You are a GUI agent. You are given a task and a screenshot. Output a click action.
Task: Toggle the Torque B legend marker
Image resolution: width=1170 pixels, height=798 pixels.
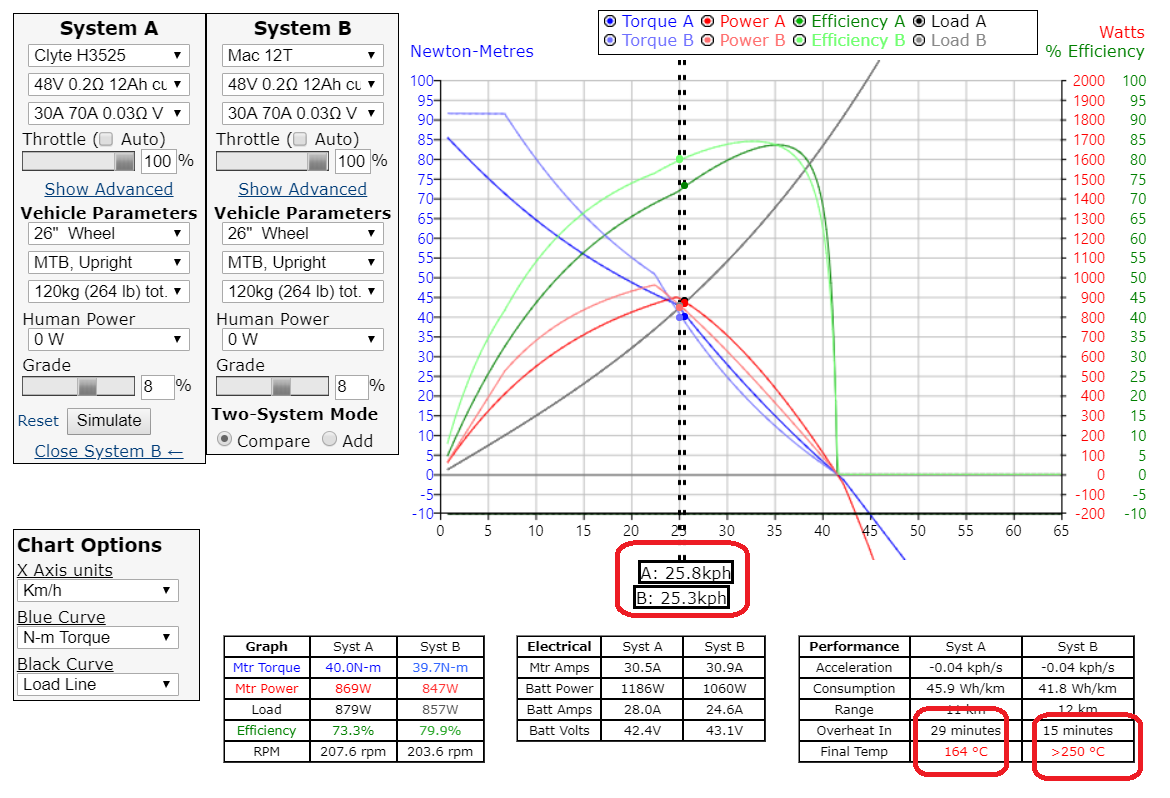coord(610,41)
